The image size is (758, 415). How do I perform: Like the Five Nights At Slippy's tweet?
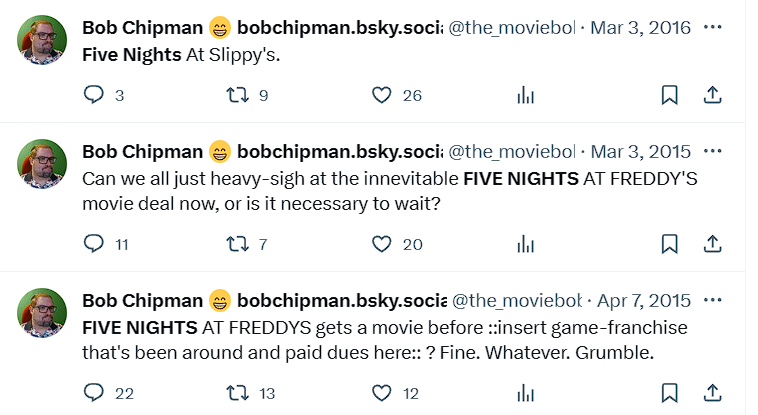point(381,95)
